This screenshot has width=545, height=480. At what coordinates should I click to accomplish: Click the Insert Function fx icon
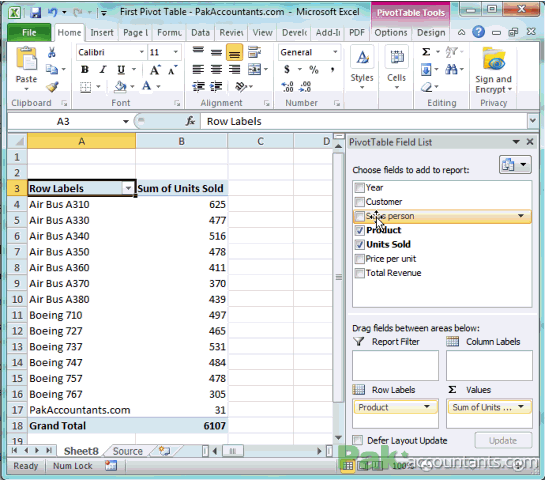coord(190,121)
